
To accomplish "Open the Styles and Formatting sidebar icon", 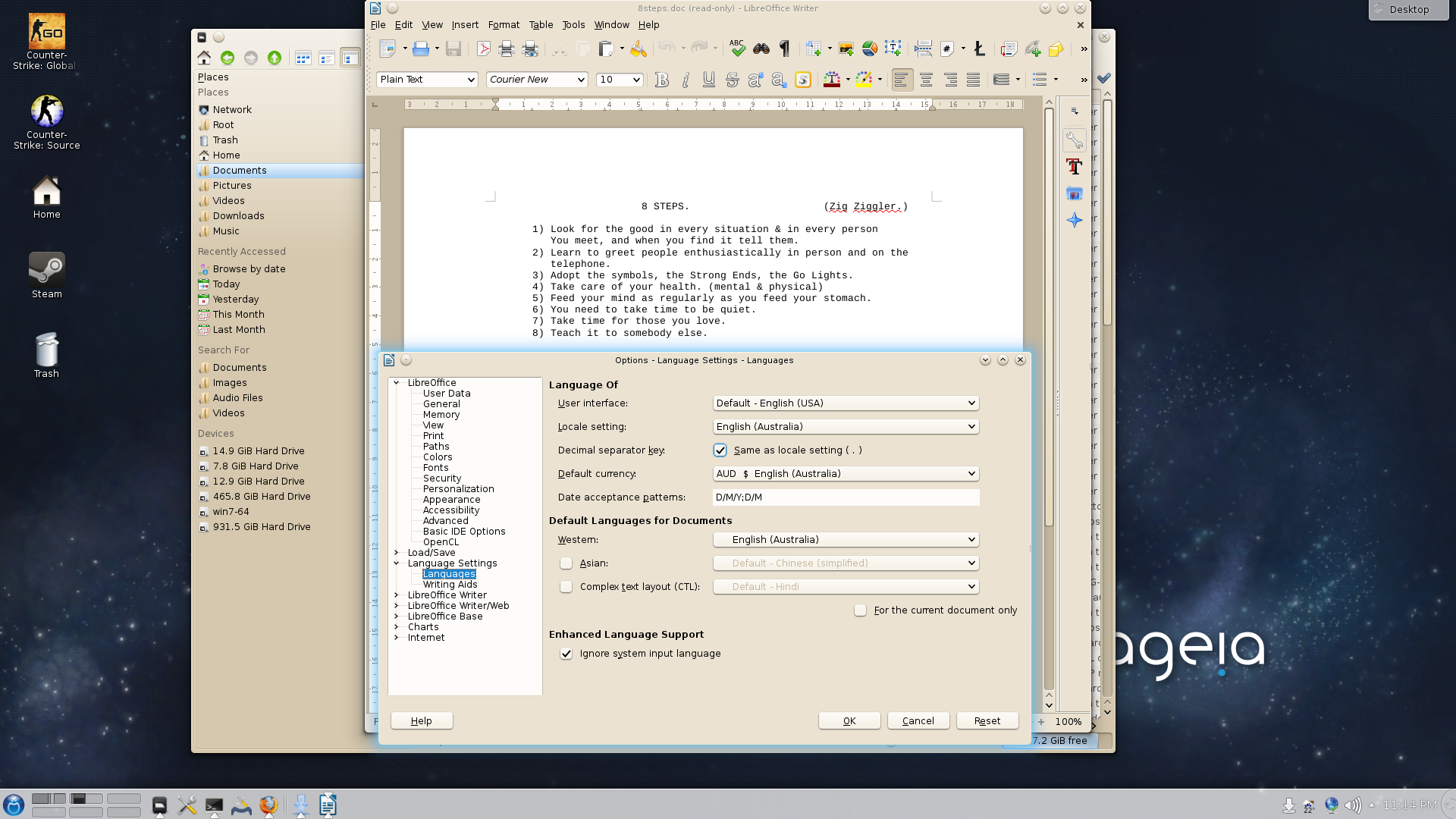I will point(1074,167).
